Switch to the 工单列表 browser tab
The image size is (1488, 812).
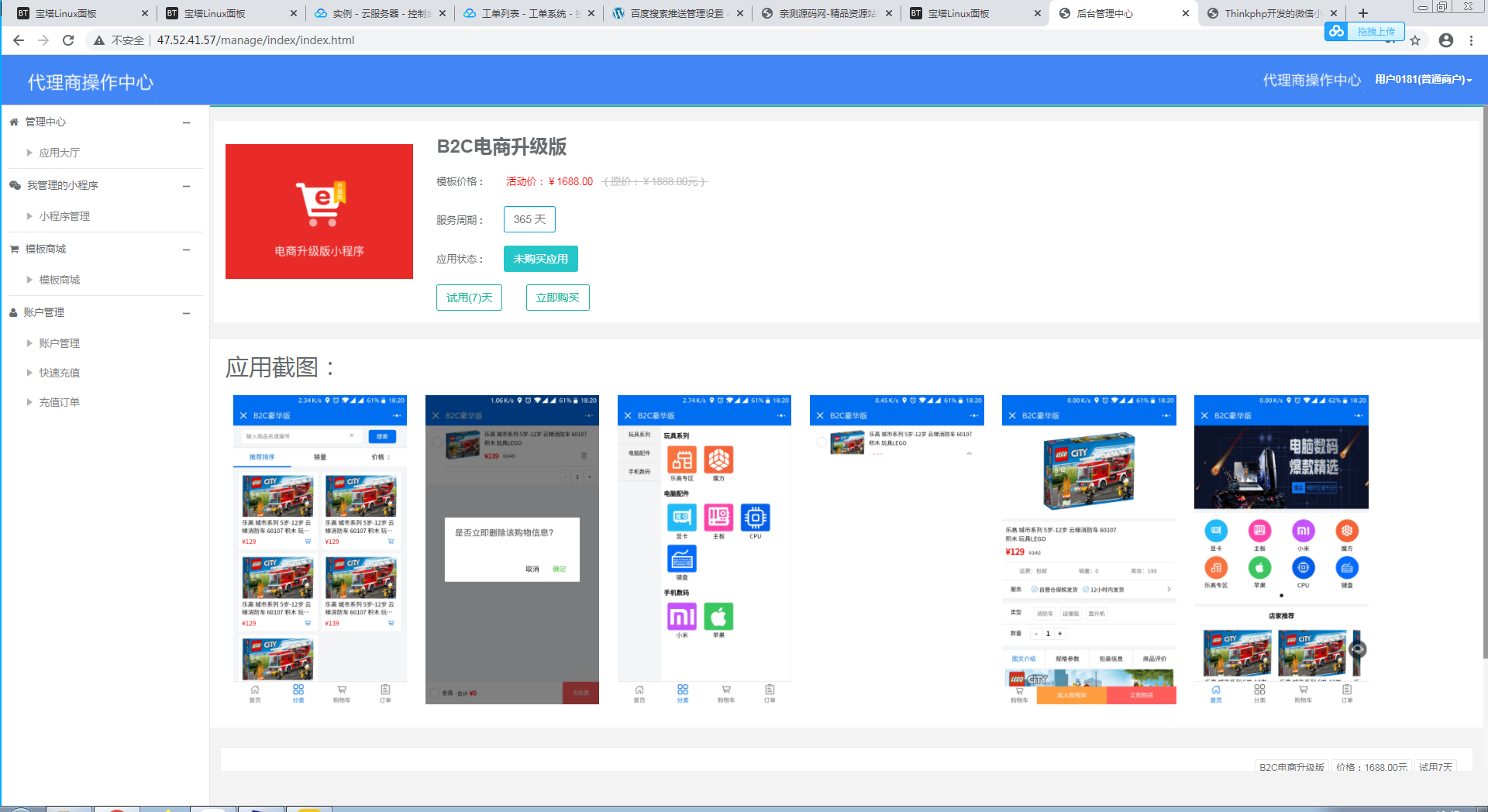tap(529, 13)
